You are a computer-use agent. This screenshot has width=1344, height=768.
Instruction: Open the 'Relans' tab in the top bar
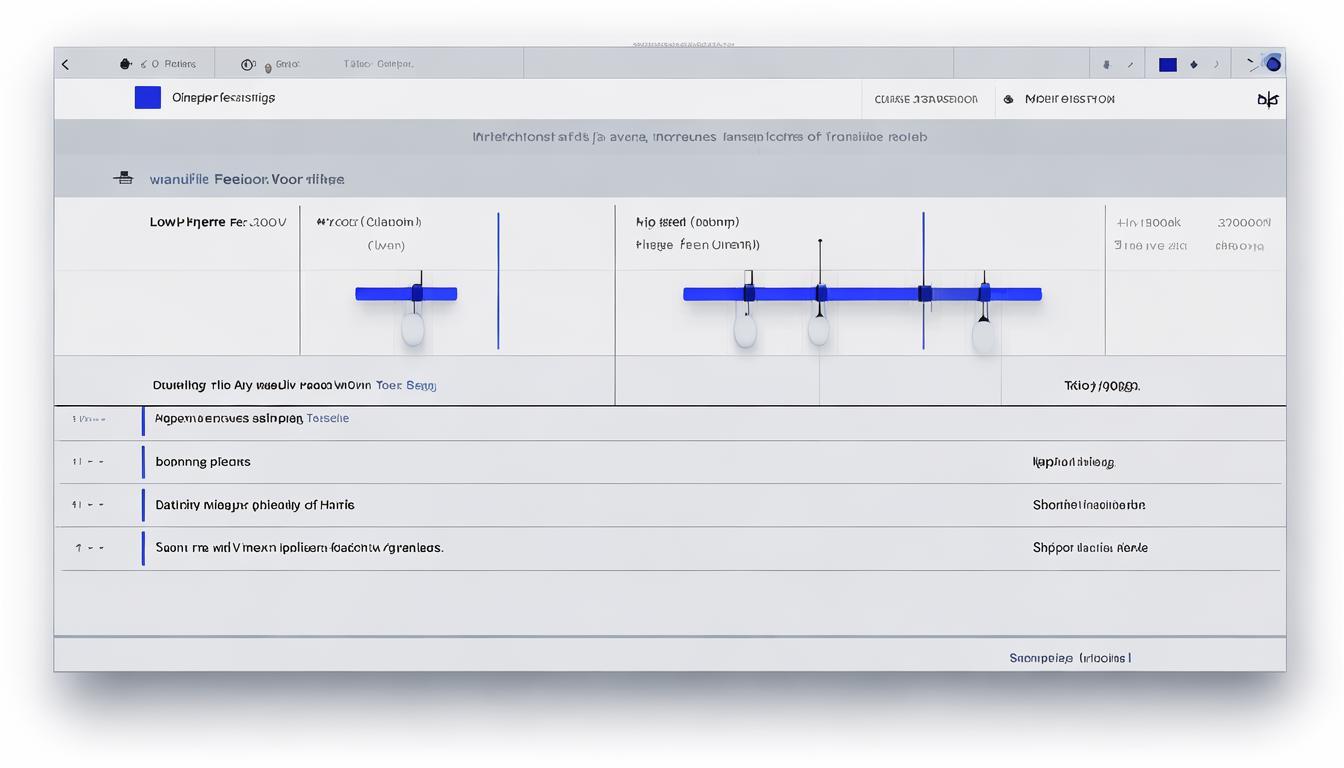179,64
